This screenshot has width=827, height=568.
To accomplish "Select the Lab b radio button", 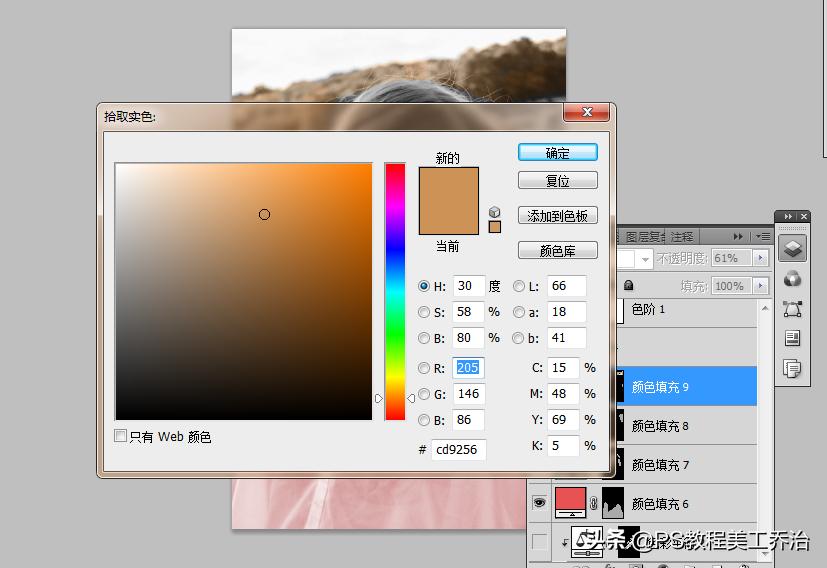I will click(x=518, y=338).
